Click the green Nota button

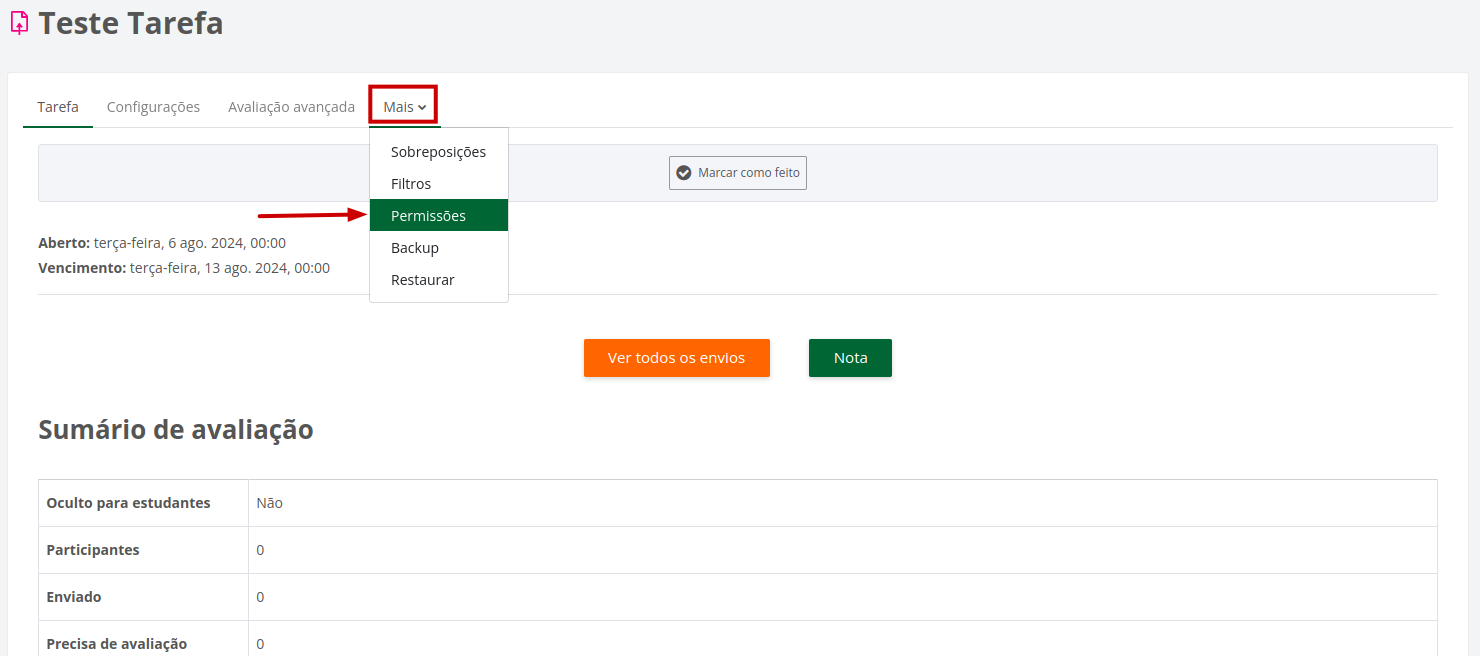coord(850,358)
